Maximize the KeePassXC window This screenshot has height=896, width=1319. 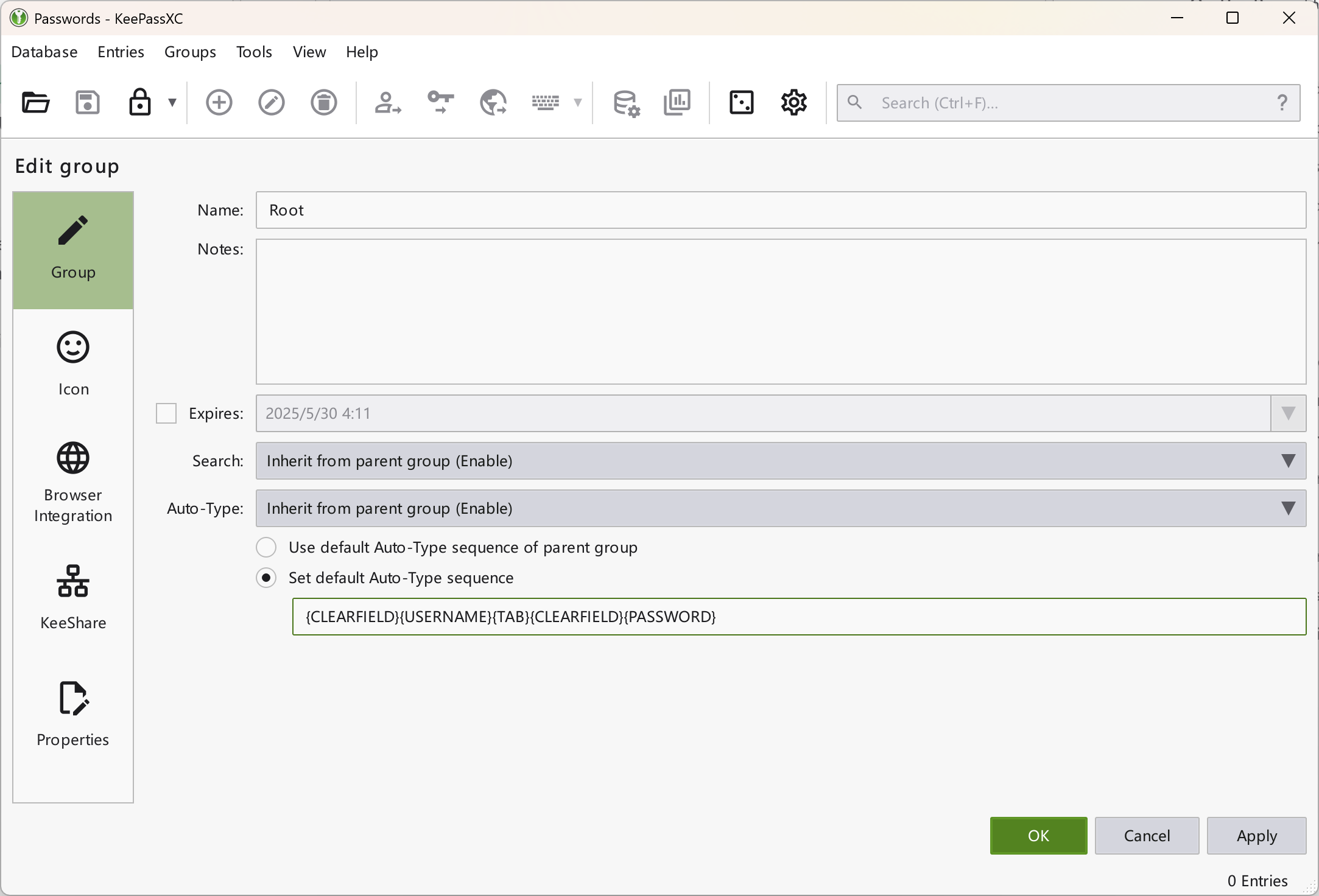1233,18
